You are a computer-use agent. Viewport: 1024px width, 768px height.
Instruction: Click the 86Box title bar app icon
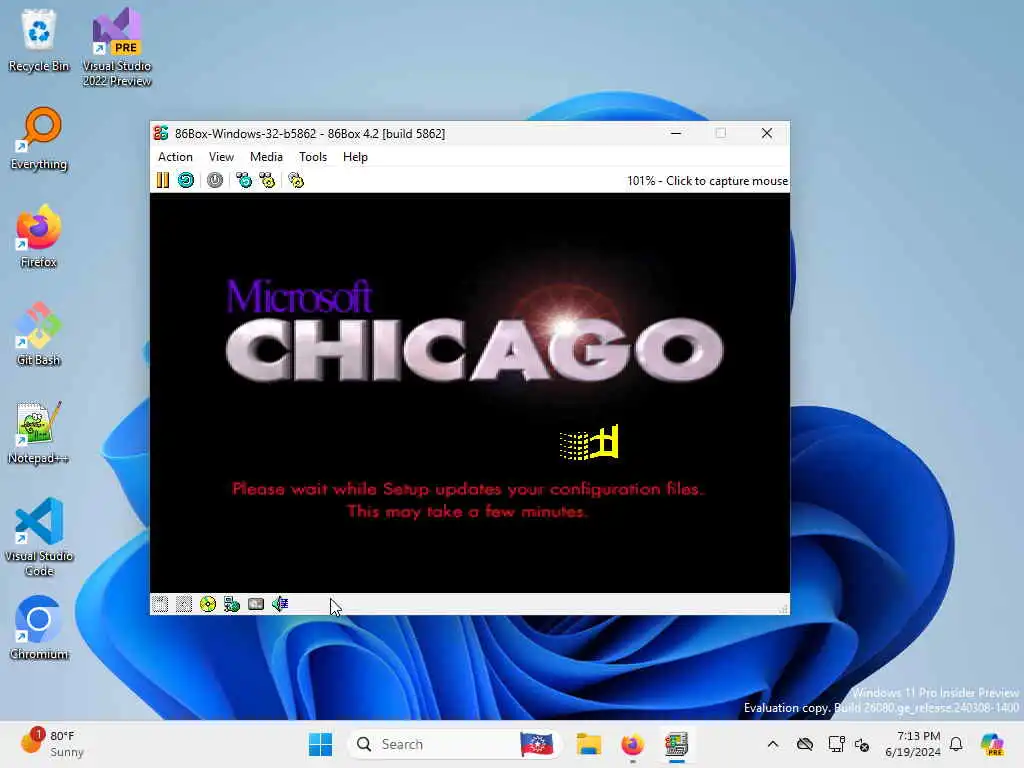[161, 133]
